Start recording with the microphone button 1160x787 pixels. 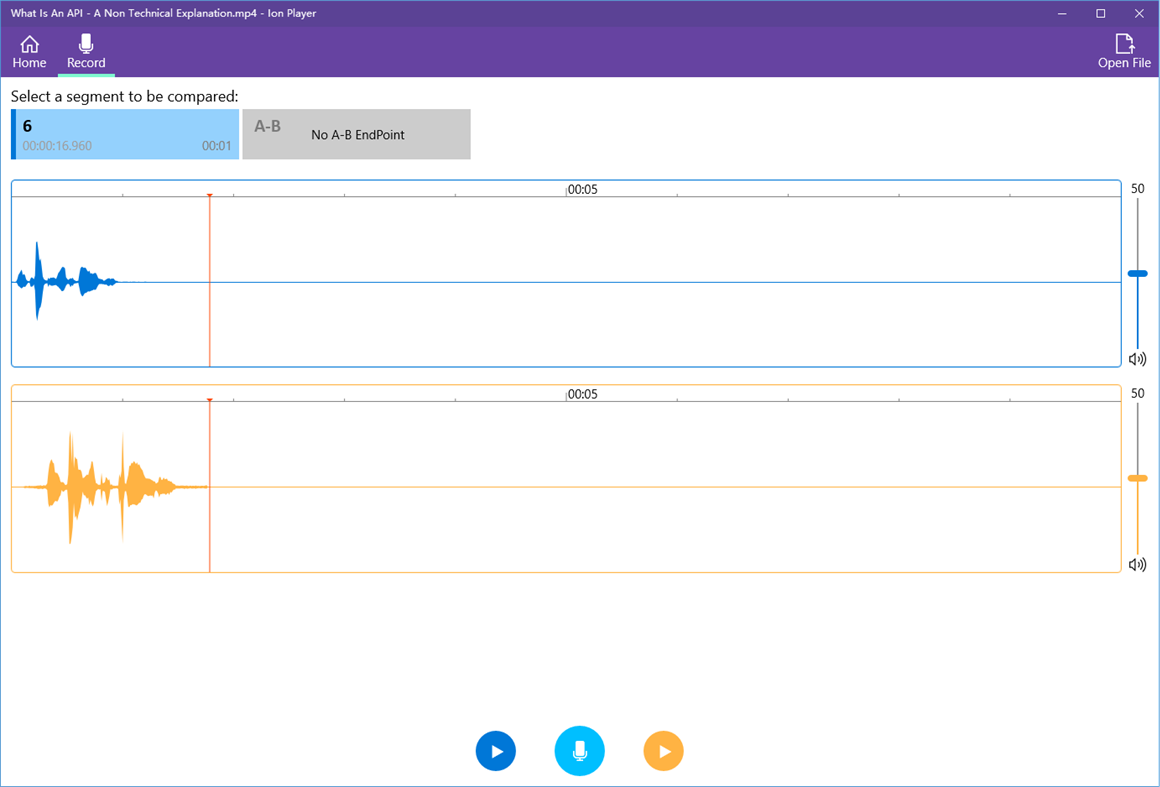(x=580, y=751)
